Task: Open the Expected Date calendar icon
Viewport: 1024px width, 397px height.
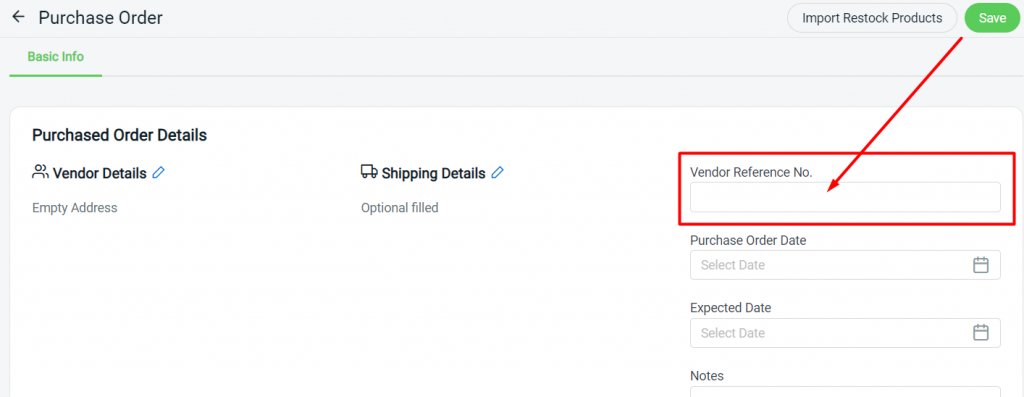Action: [x=981, y=332]
